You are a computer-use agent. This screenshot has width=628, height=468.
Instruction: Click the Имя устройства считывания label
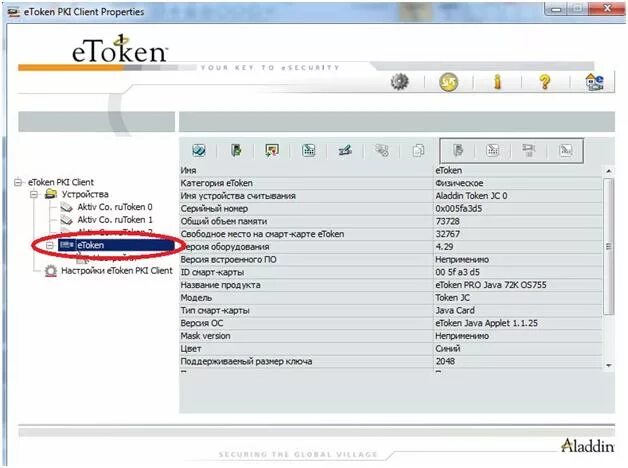pos(238,196)
